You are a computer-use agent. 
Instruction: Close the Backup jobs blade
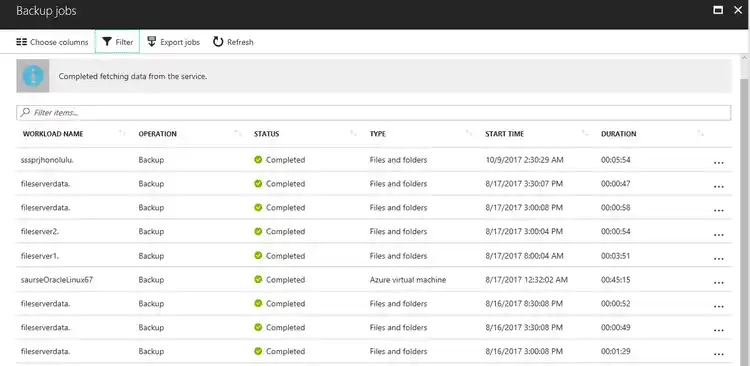pos(738,10)
